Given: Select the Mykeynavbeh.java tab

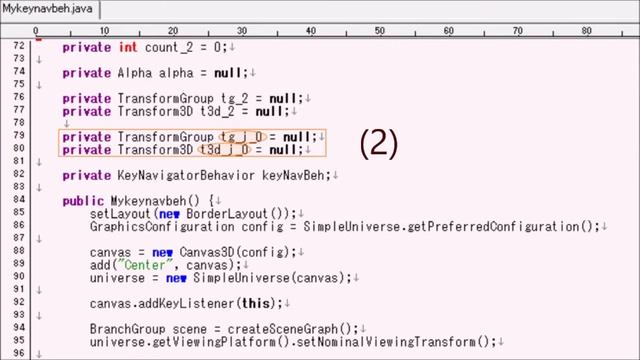Looking at the screenshot, I should (x=48, y=9).
